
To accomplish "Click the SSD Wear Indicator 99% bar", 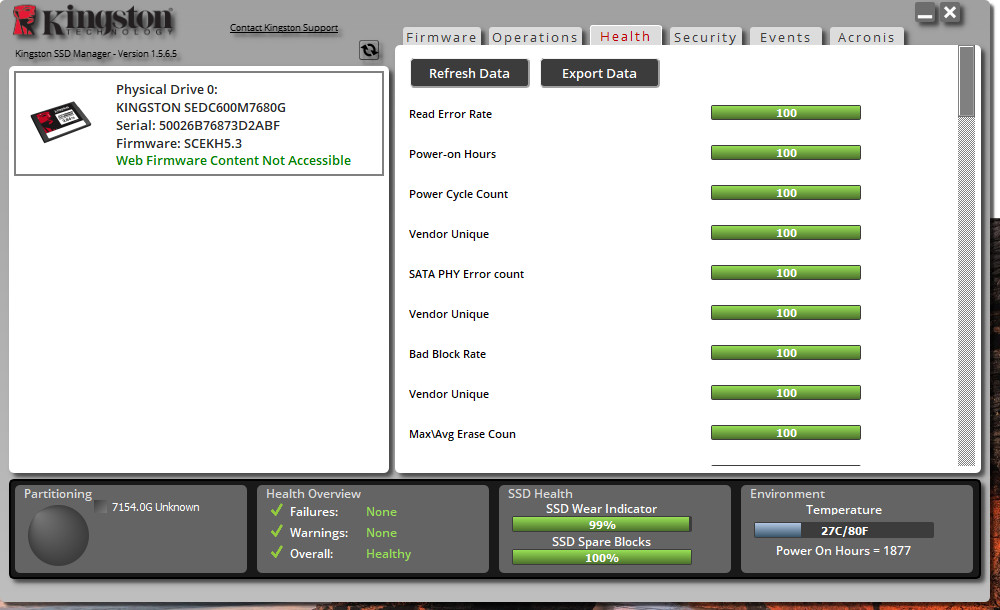I will [x=601, y=524].
